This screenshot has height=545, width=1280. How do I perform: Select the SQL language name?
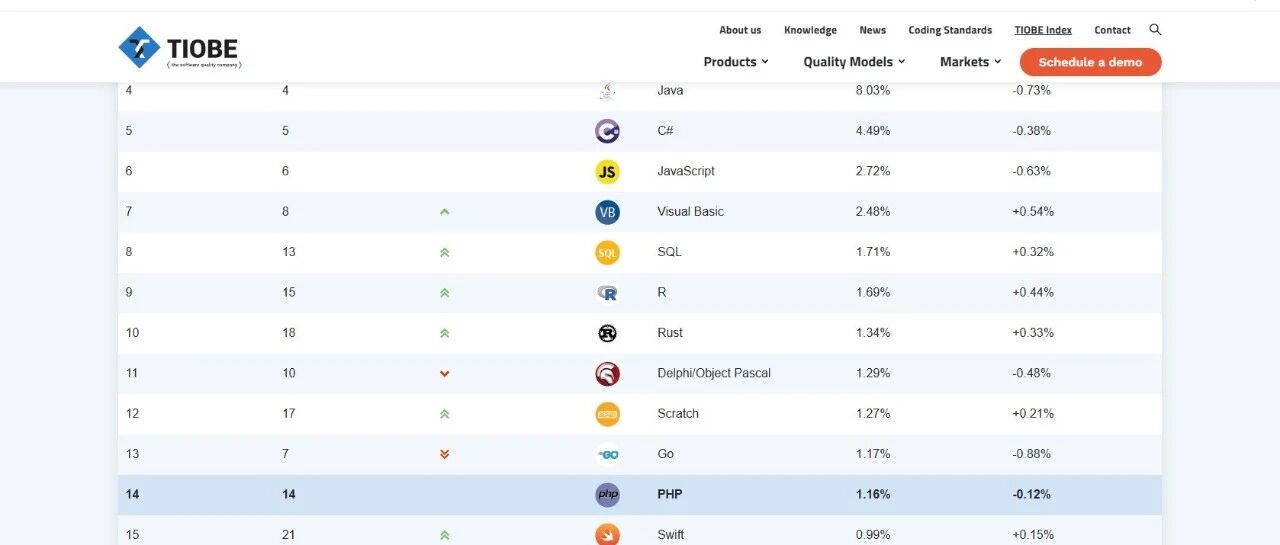[x=669, y=252]
